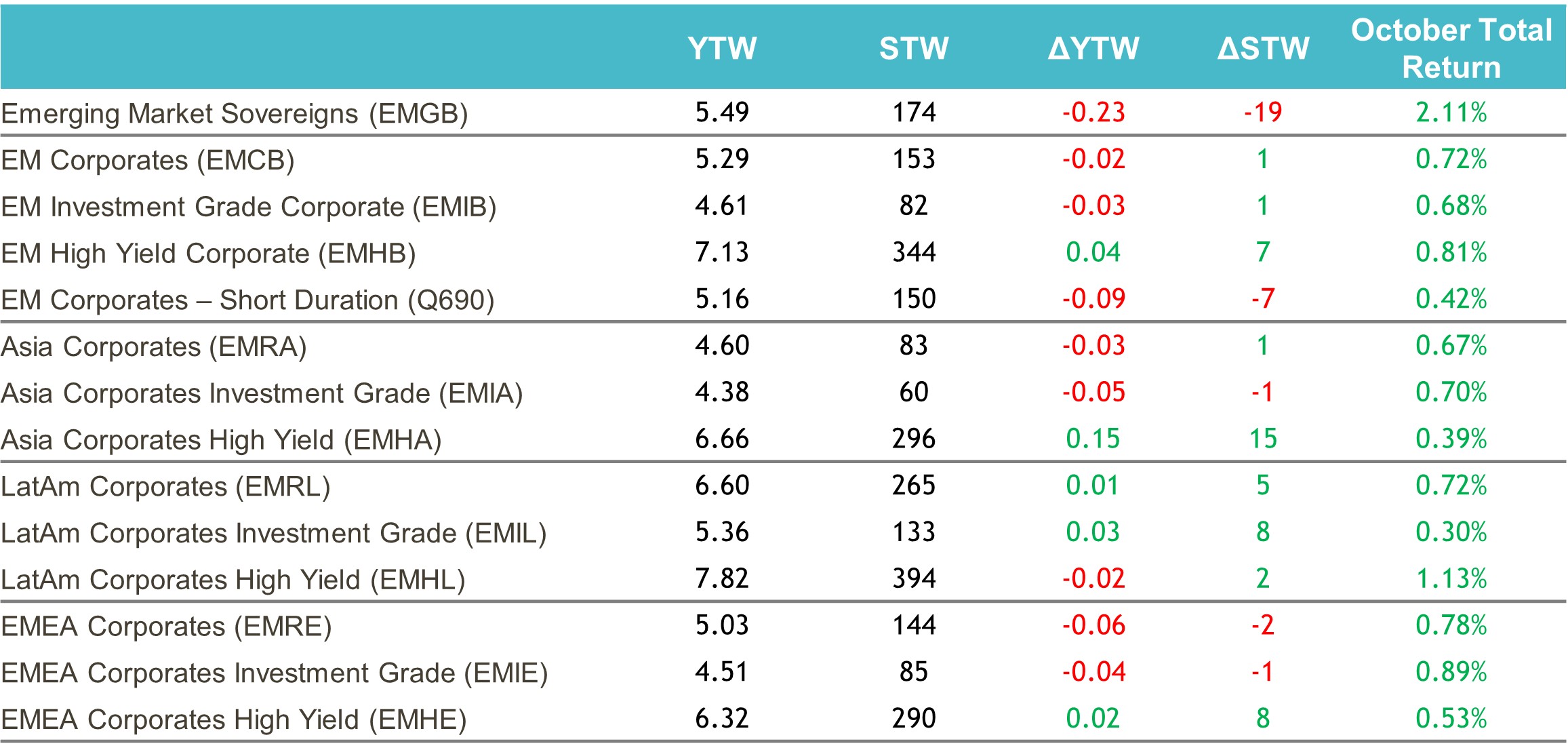Select the -19 ΔSTW value for EMGB
The height and width of the screenshot is (752, 1568).
tap(1263, 113)
